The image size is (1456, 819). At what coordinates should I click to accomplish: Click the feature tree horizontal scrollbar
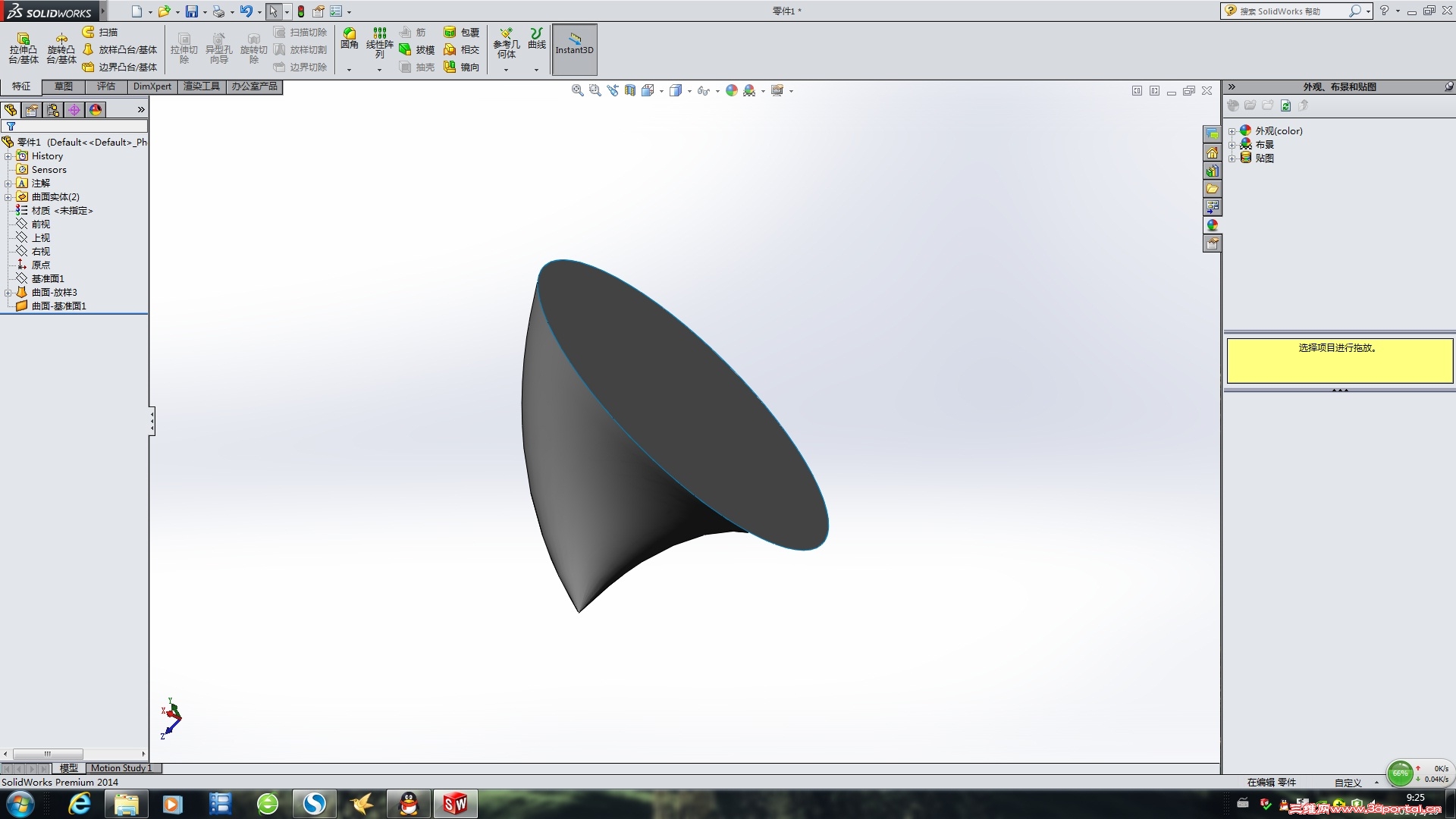point(47,754)
